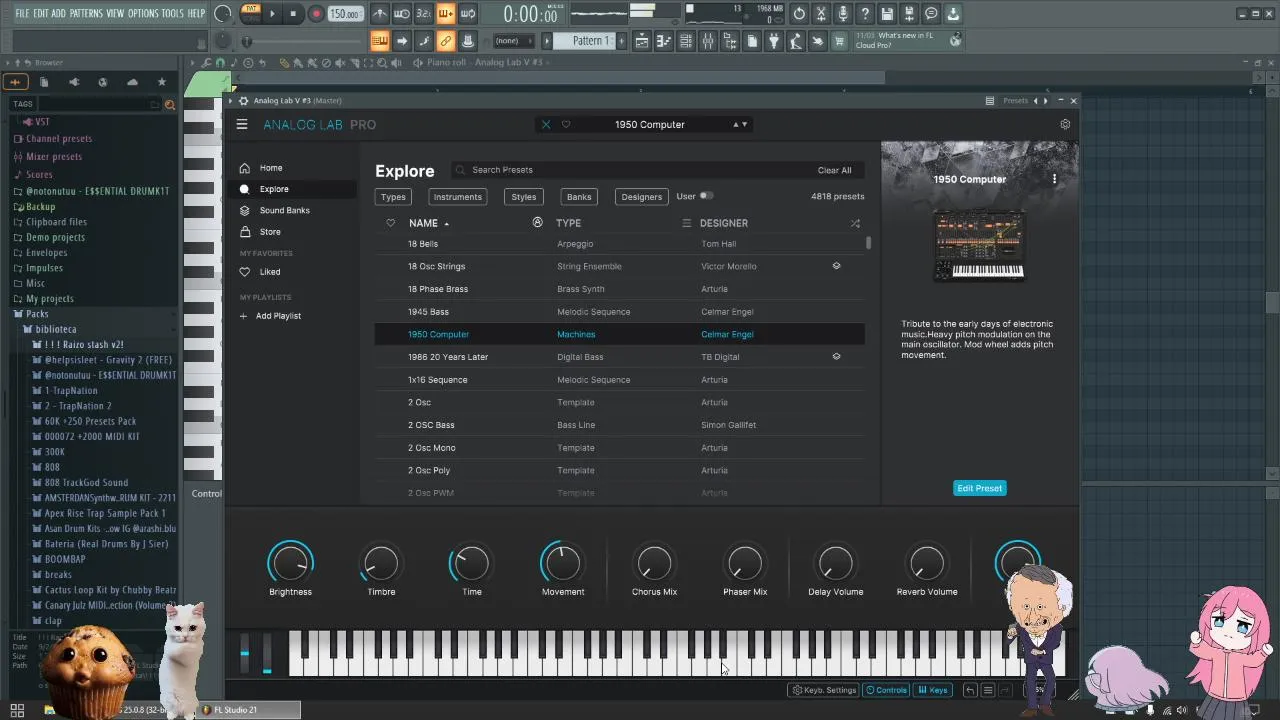Select the 18 Osc Strings preset
Screen dimensions: 1280x720
coord(620,266)
